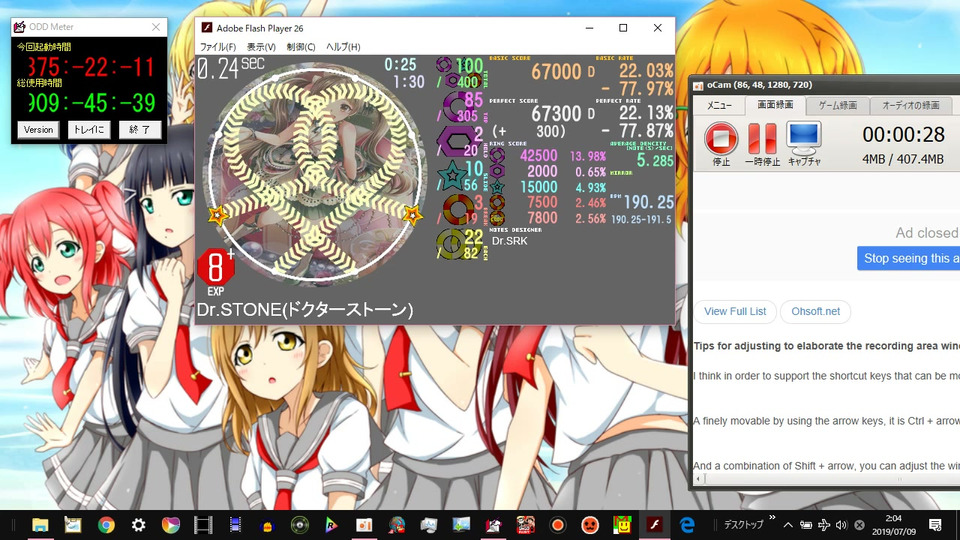The width and height of the screenshot is (960, 540).
Task: Click the Stop seeing this ad button
Action: coord(909,258)
